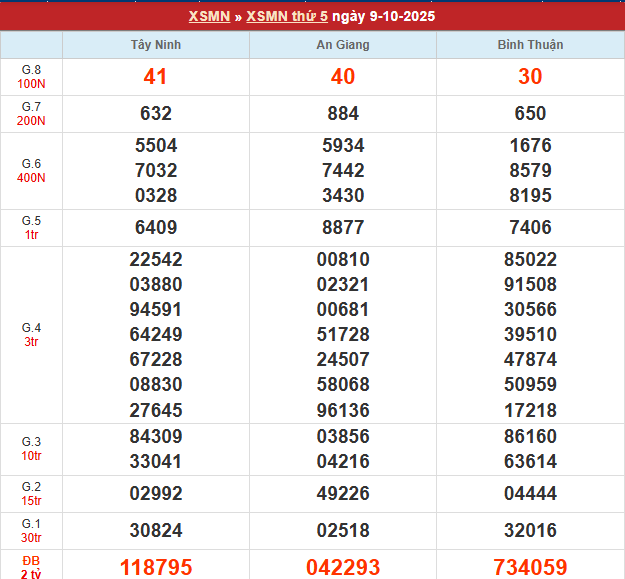This screenshot has height=579, width=625.
Task: Click An Giang G.8 number 40
Action: [343, 77]
